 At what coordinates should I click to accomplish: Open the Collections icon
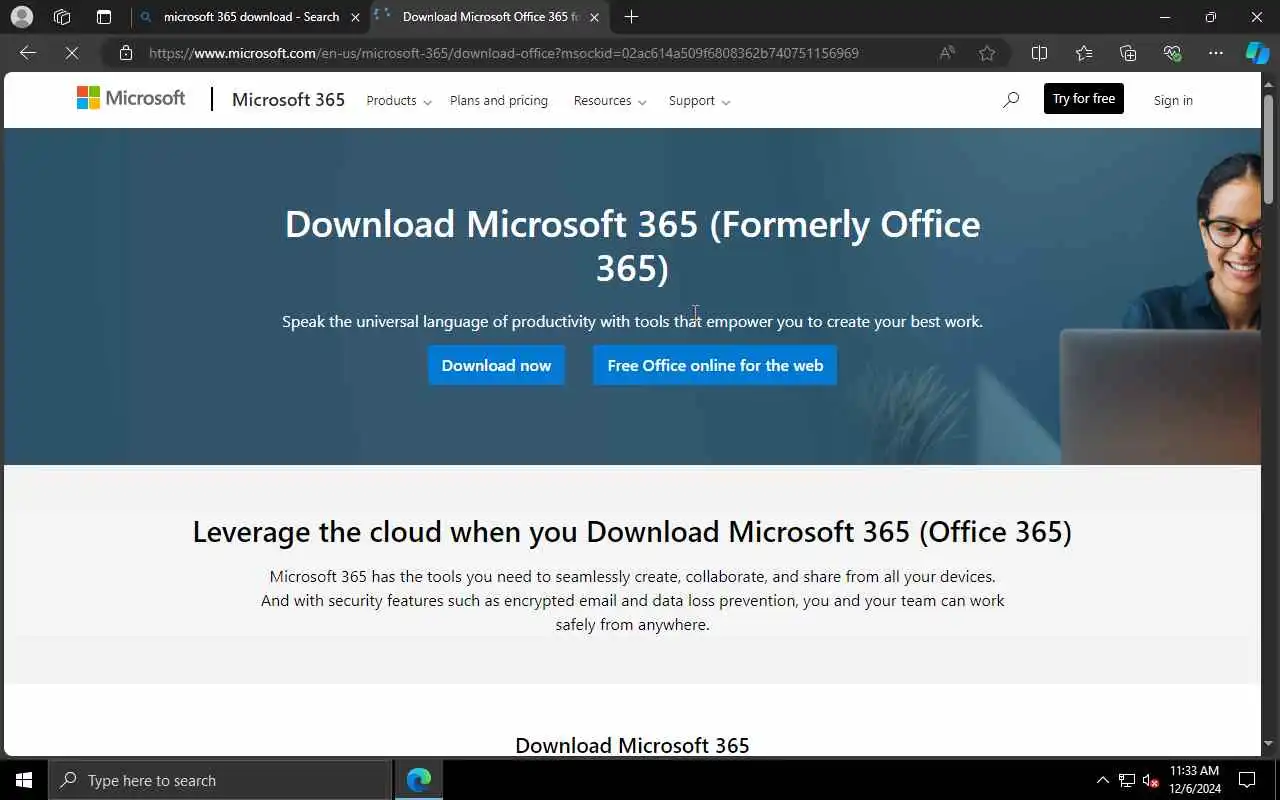tap(1128, 53)
